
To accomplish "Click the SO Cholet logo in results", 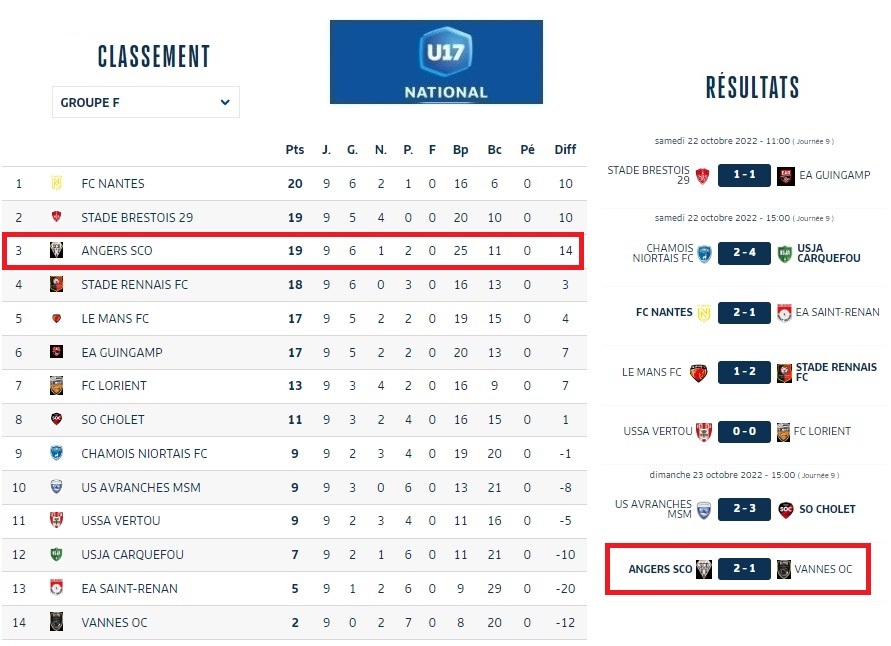I will click(785, 509).
